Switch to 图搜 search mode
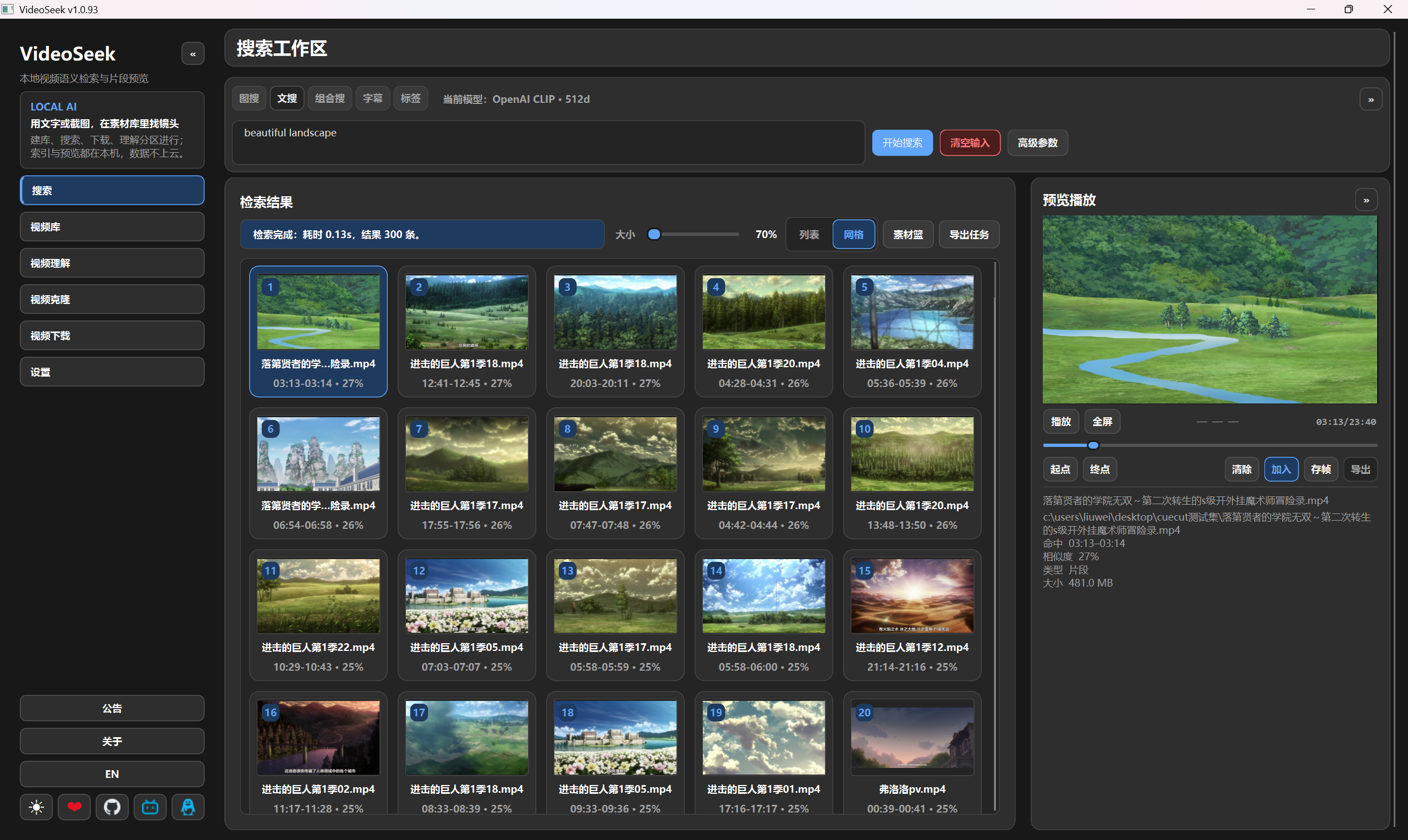 249,98
